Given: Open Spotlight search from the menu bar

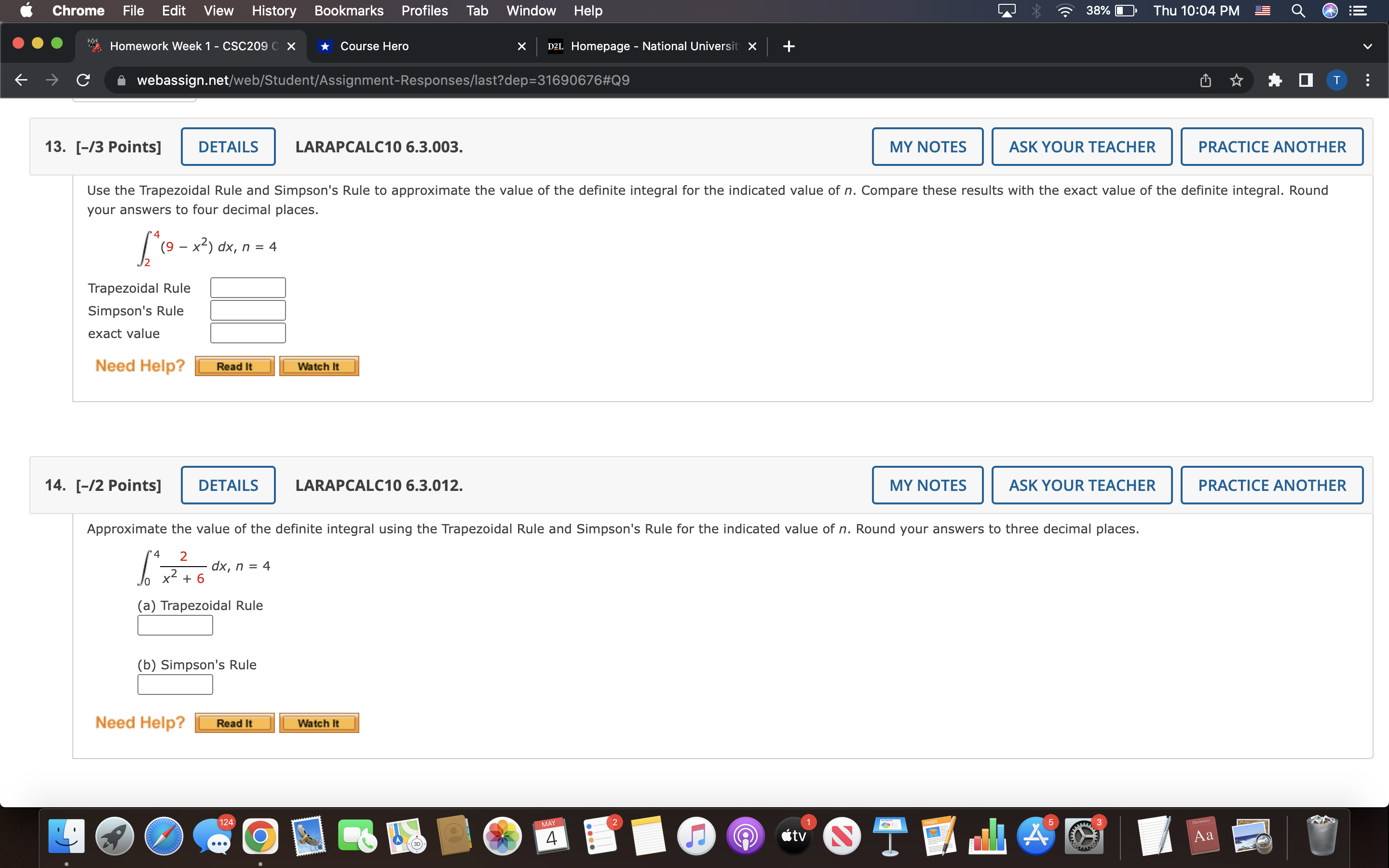Looking at the screenshot, I should 1299,10.
